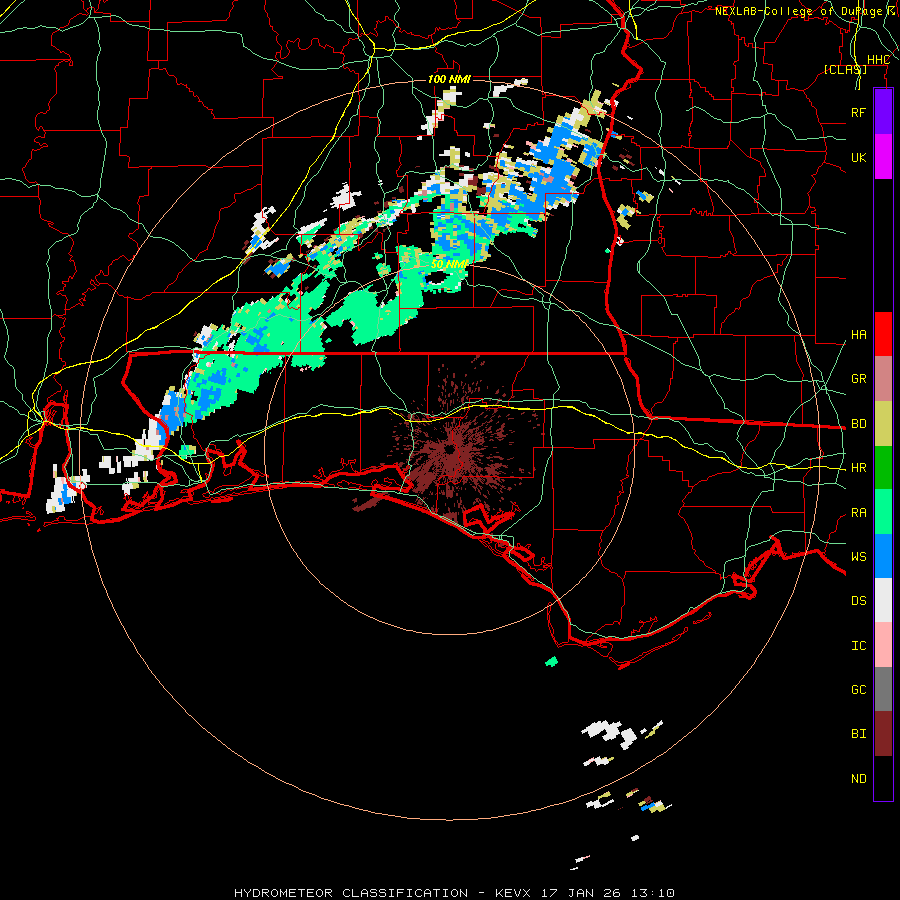This screenshot has height=900, width=900.
Task: Click the HR legend label
Action: pyautogui.click(x=858, y=468)
